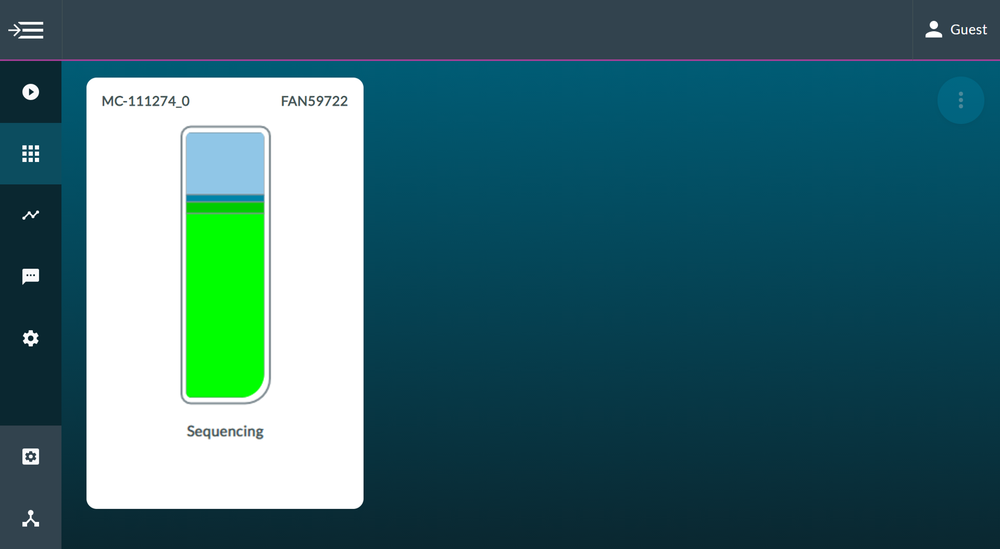Open the Start sequencing play icon
This screenshot has height=549, width=1000.
pyautogui.click(x=31, y=92)
